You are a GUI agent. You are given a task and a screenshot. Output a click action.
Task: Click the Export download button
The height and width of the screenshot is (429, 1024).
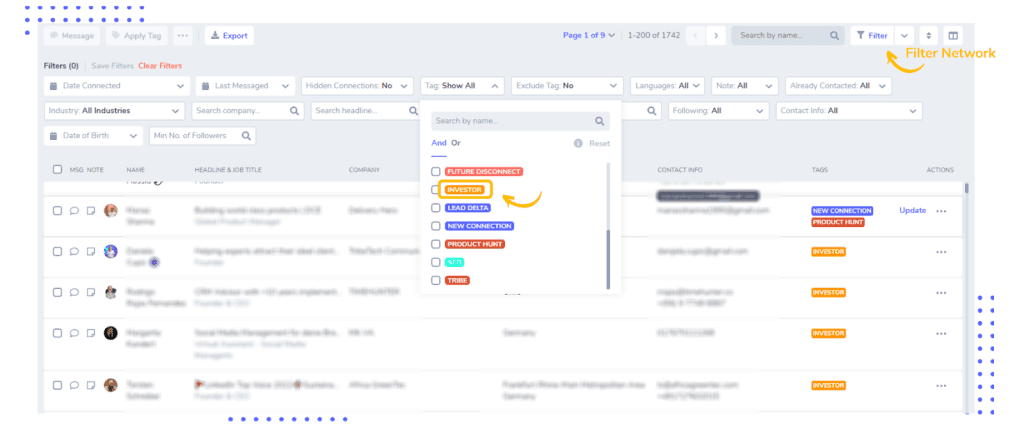click(x=229, y=36)
